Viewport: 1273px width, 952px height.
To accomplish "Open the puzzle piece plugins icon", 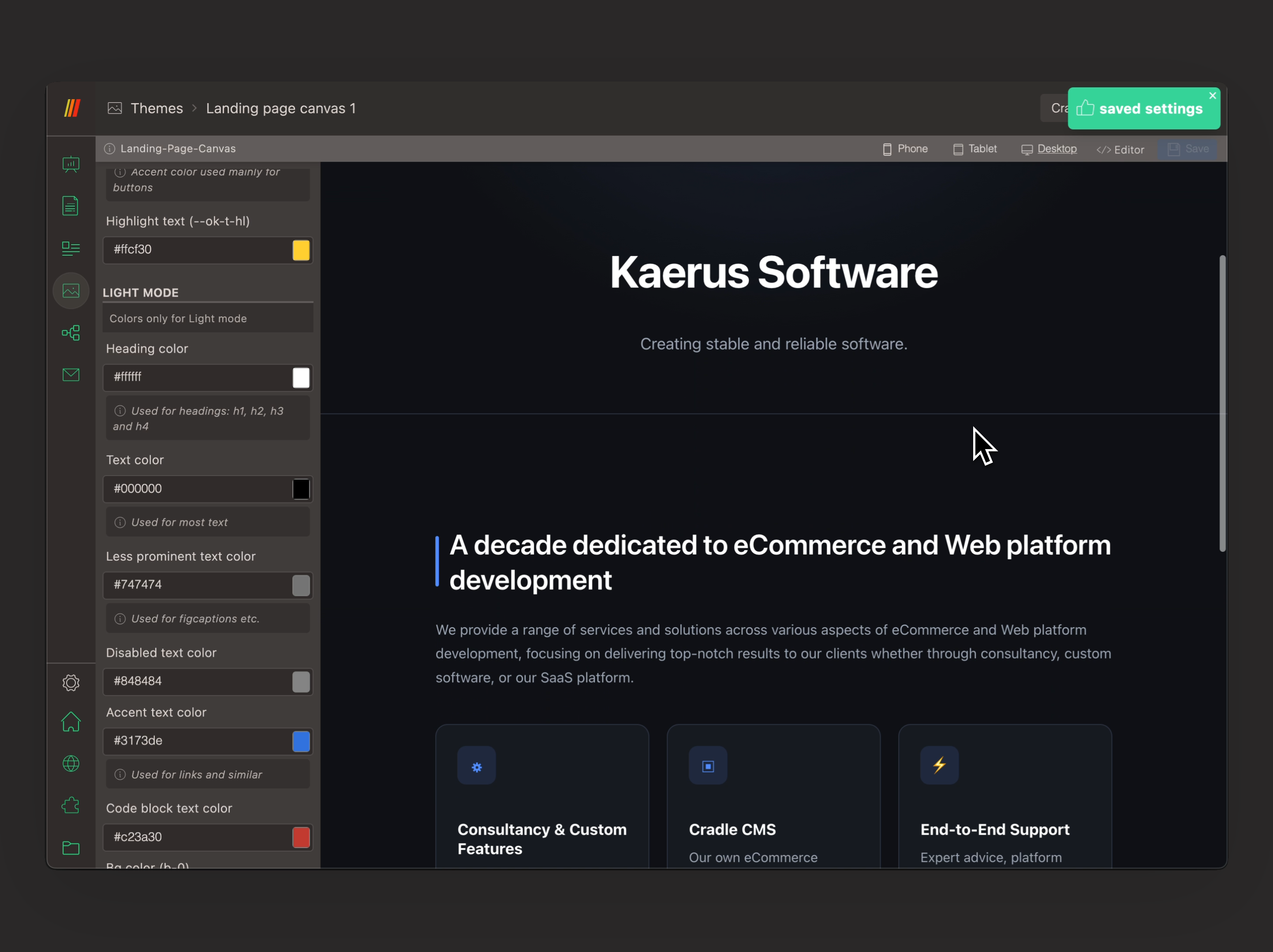I will [71, 805].
